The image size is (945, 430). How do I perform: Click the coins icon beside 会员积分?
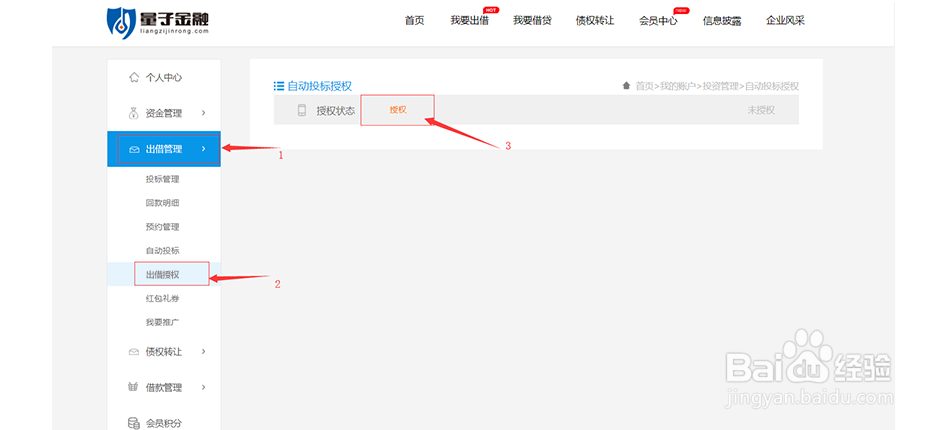(134, 423)
